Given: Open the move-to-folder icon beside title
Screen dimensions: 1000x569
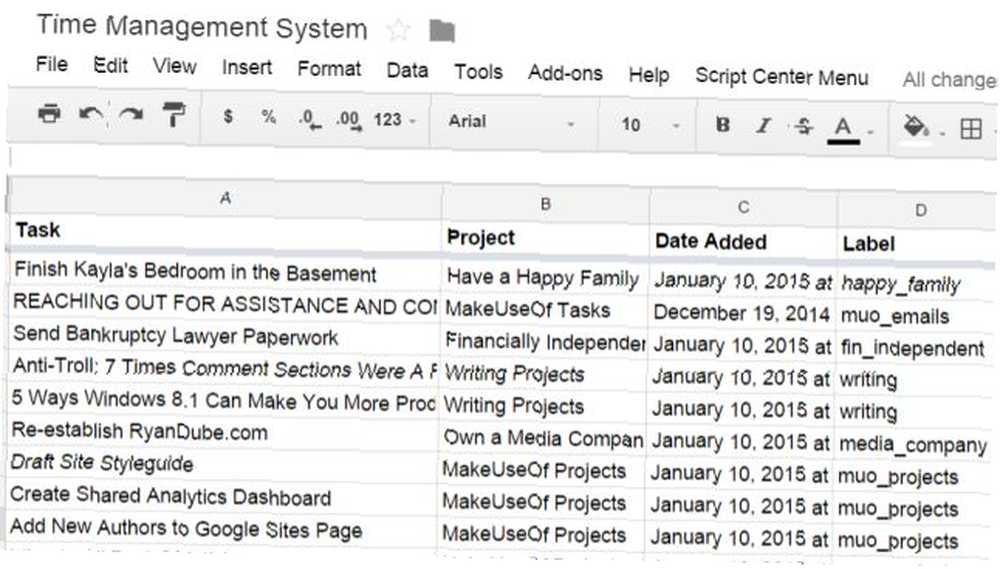Looking at the screenshot, I should [x=442, y=31].
